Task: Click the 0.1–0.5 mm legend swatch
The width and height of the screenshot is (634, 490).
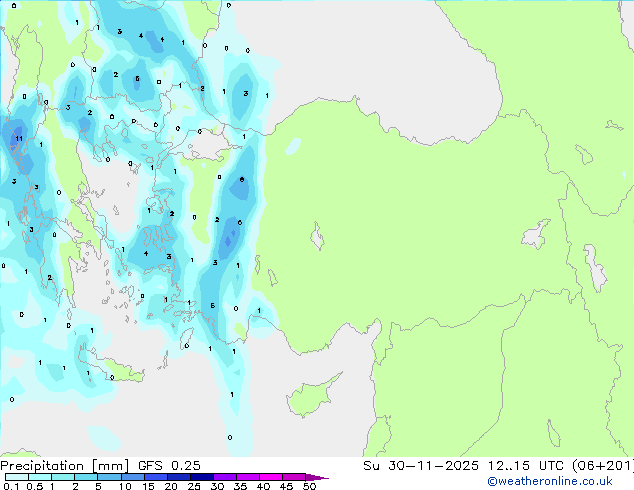Action: point(17,477)
